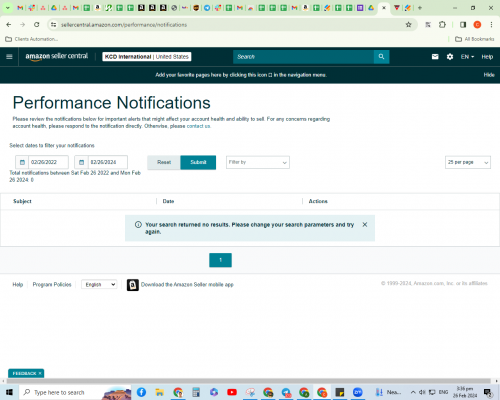Reset the date filters
This screenshot has height=400, width=500.
point(164,162)
